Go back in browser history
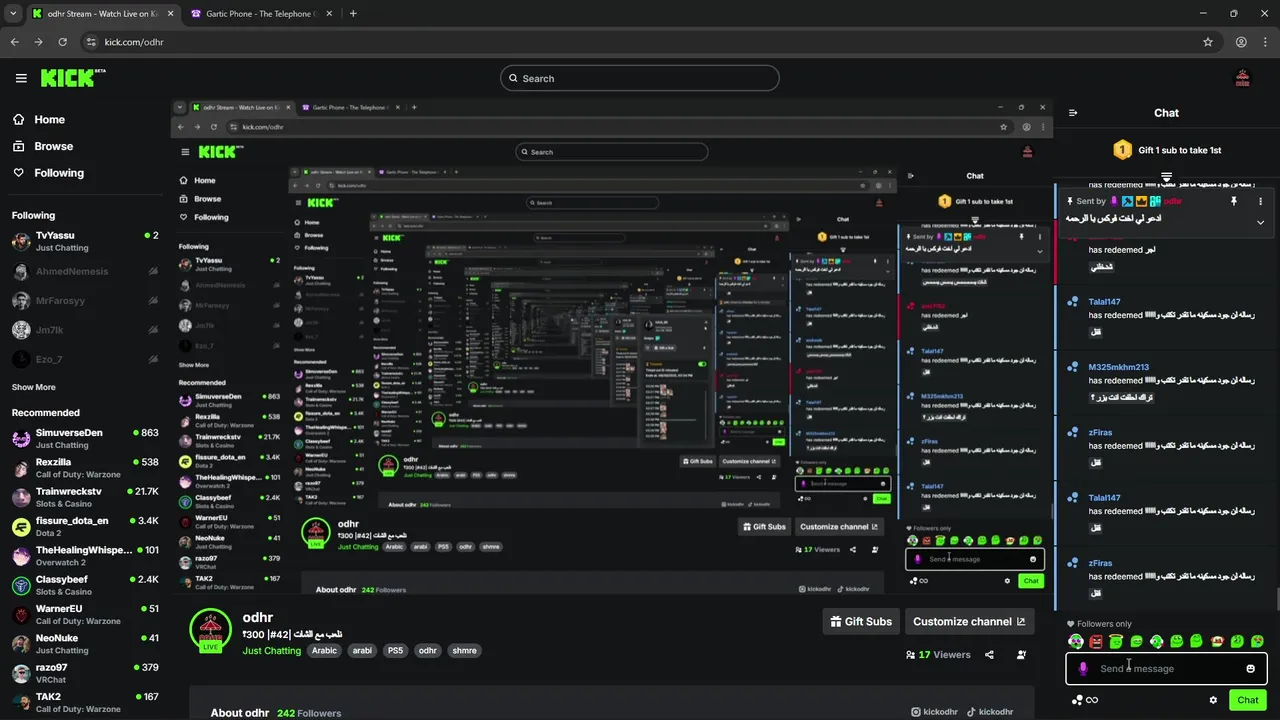1280x720 pixels. coord(15,42)
